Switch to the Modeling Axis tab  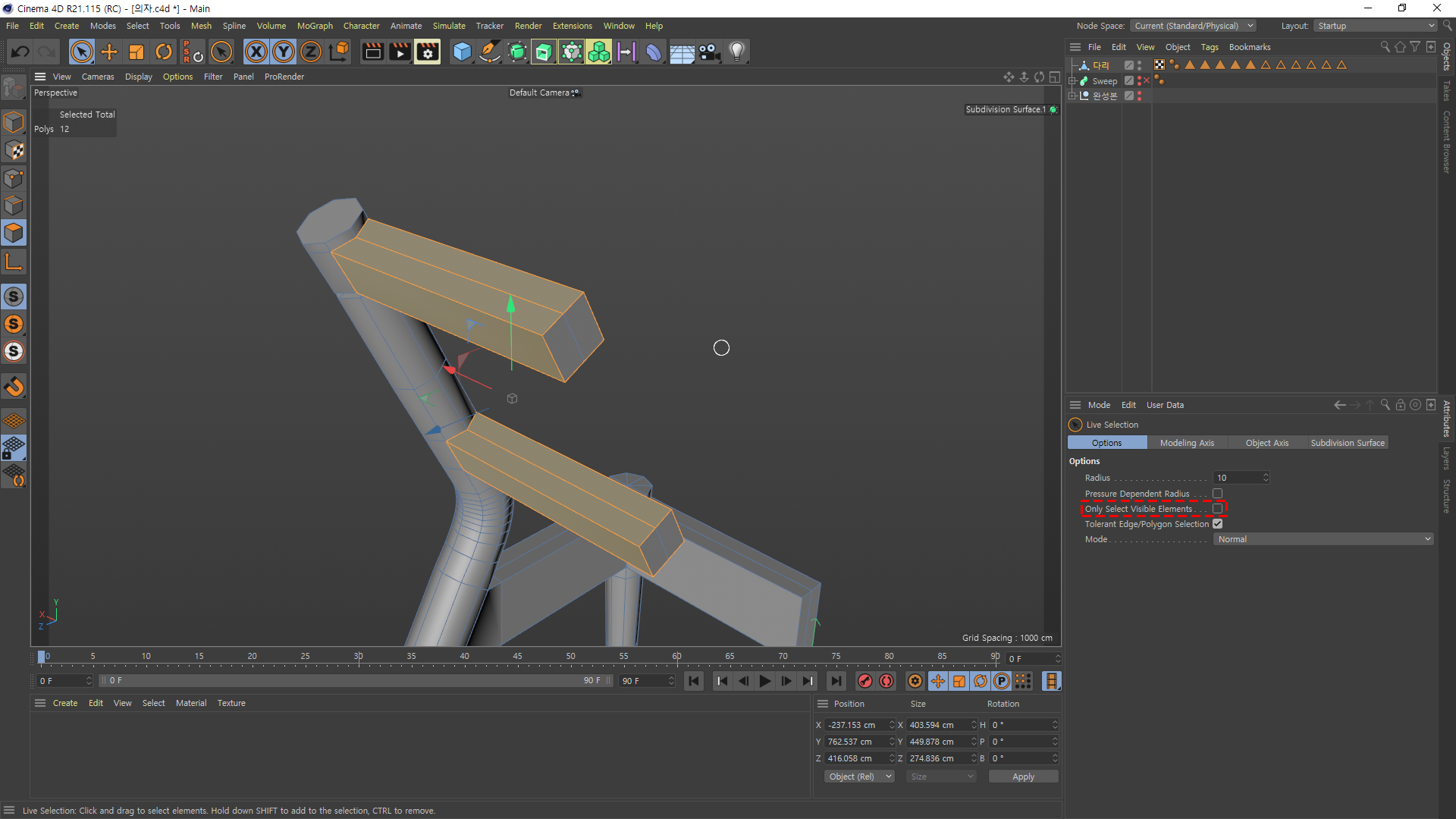(1186, 443)
